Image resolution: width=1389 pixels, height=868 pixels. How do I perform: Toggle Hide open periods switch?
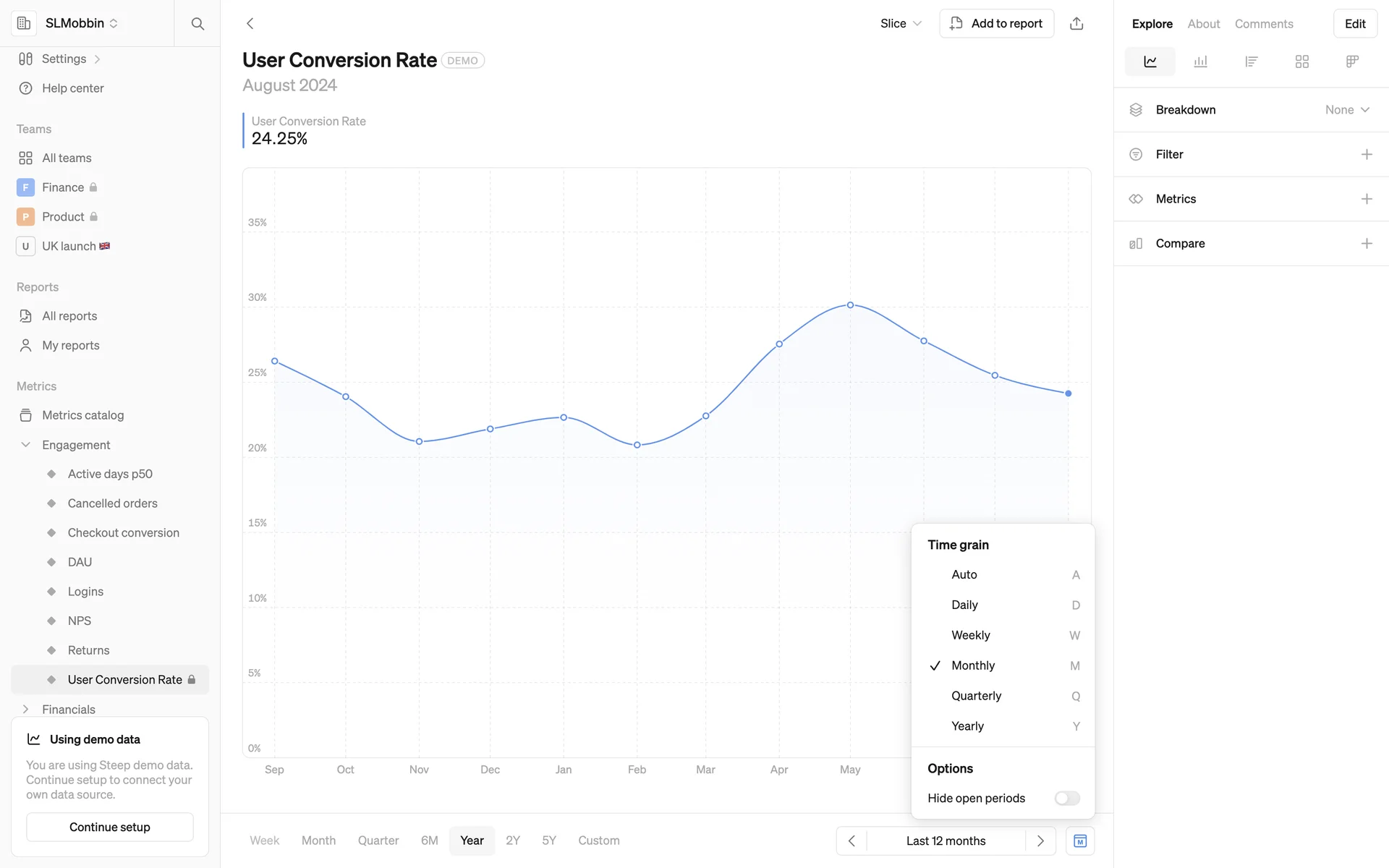pos(1066,798)
